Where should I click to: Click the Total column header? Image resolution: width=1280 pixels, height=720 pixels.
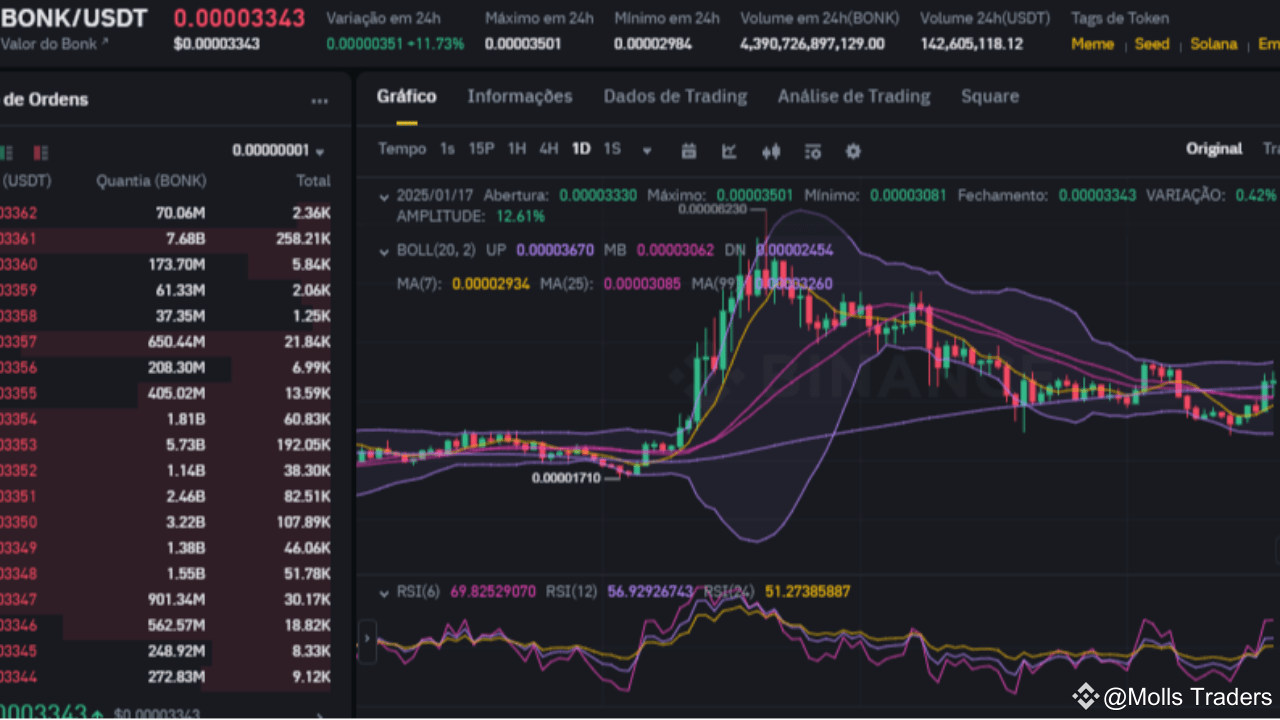313,181
